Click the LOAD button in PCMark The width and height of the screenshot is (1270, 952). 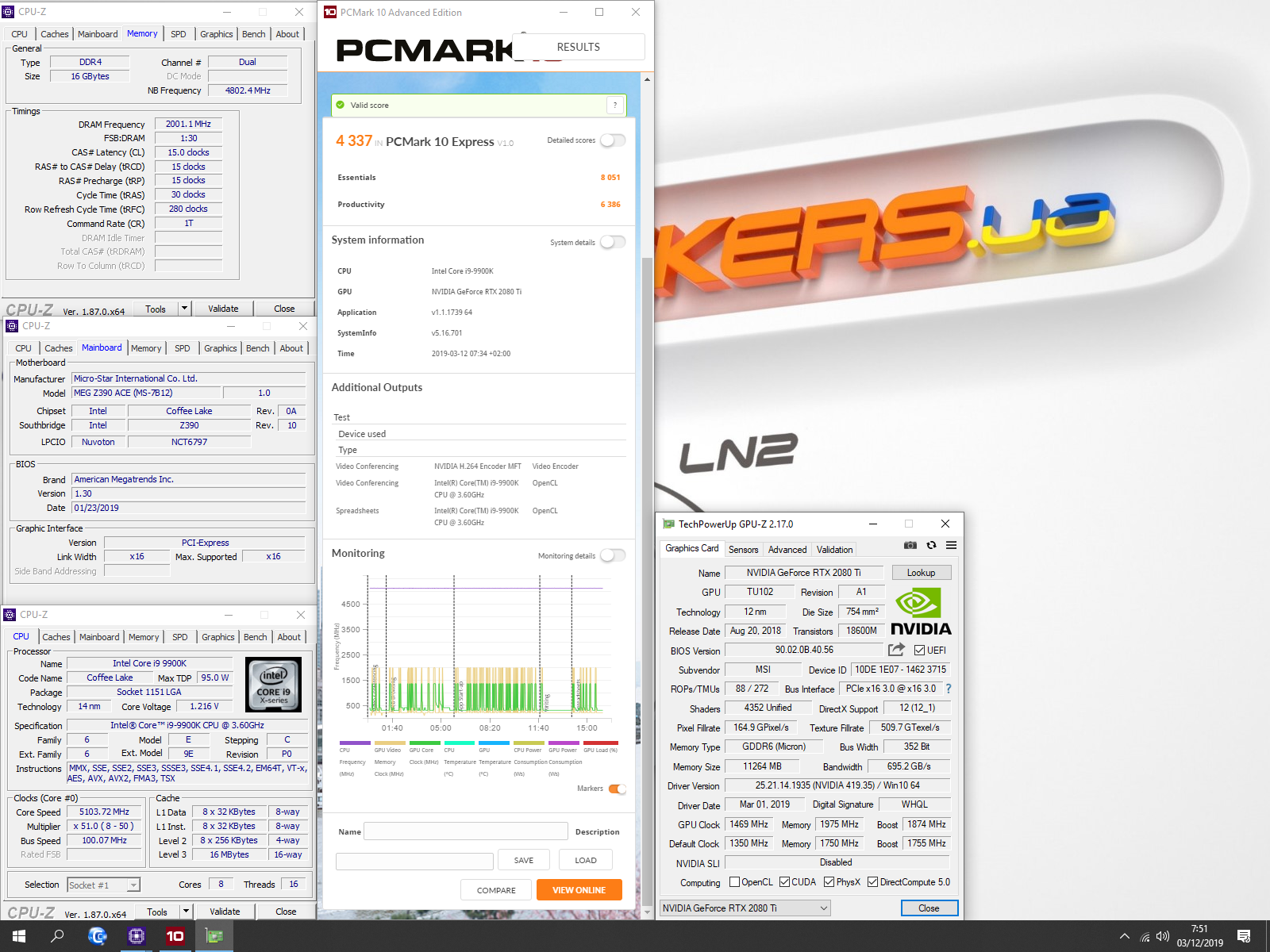click(x=586, y=860)
